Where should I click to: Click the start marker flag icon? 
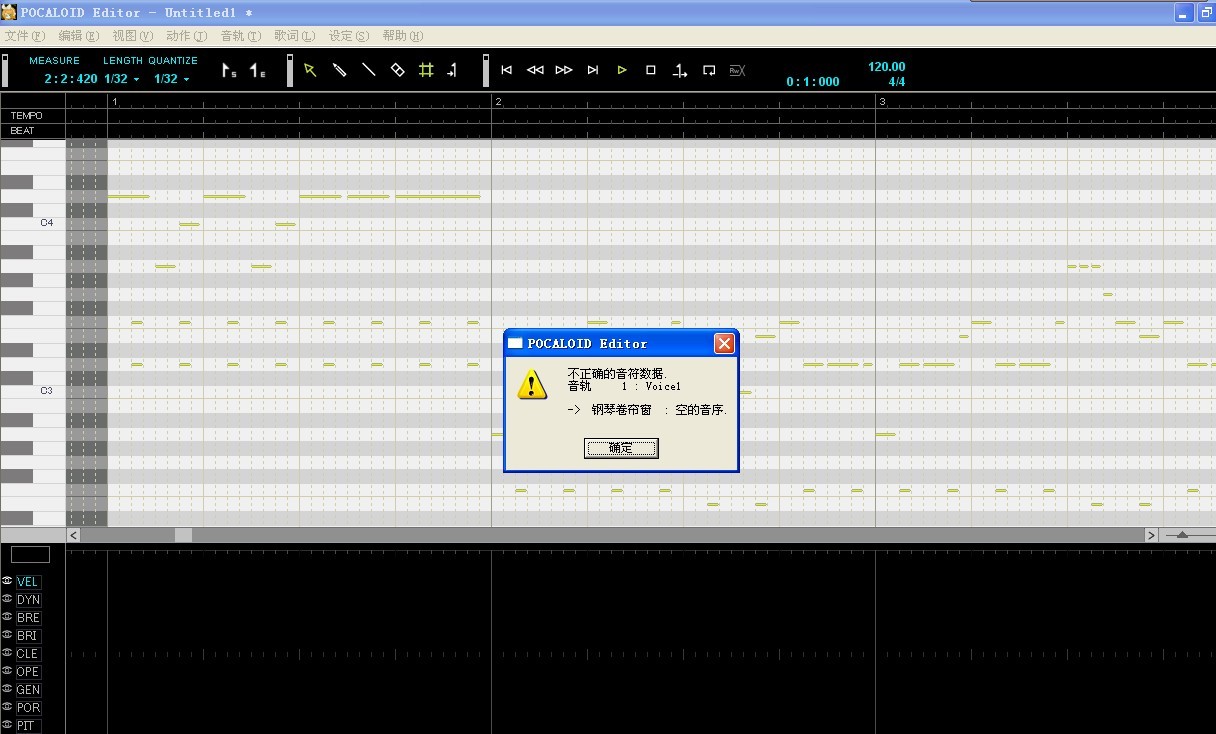coord(229,70)
